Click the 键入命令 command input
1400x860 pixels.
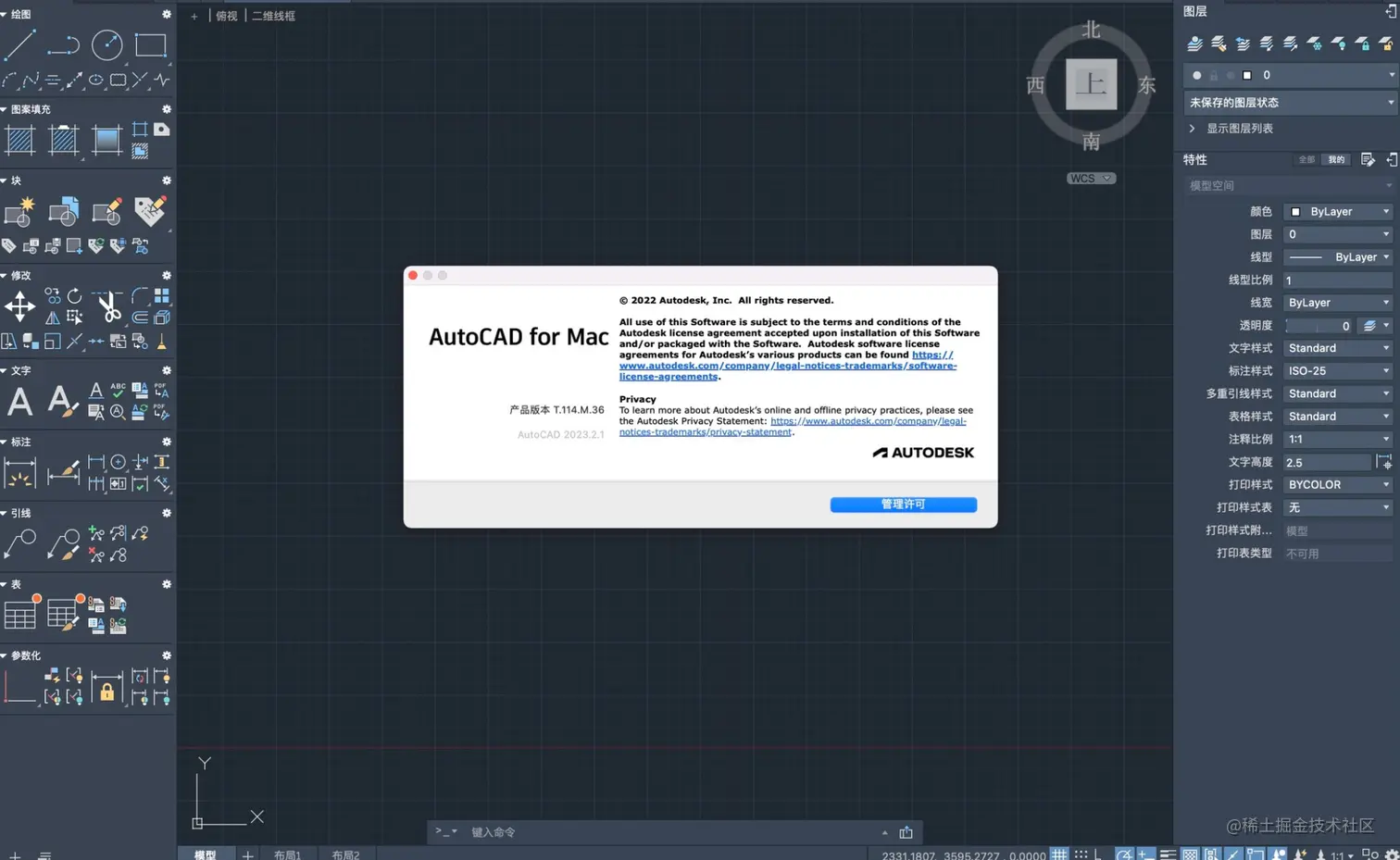tap(671, 832)
